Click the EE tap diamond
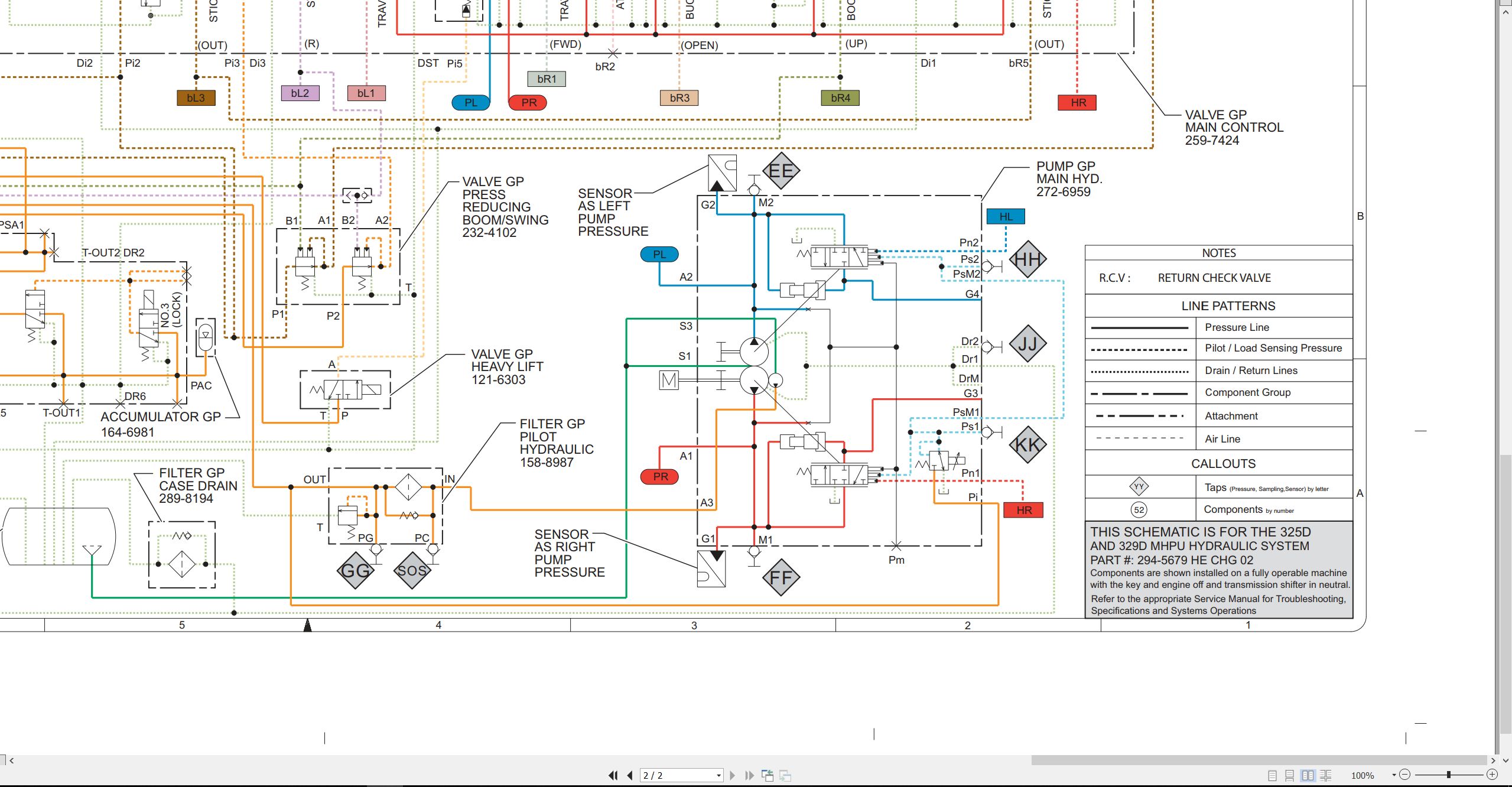 pos(781,171)
